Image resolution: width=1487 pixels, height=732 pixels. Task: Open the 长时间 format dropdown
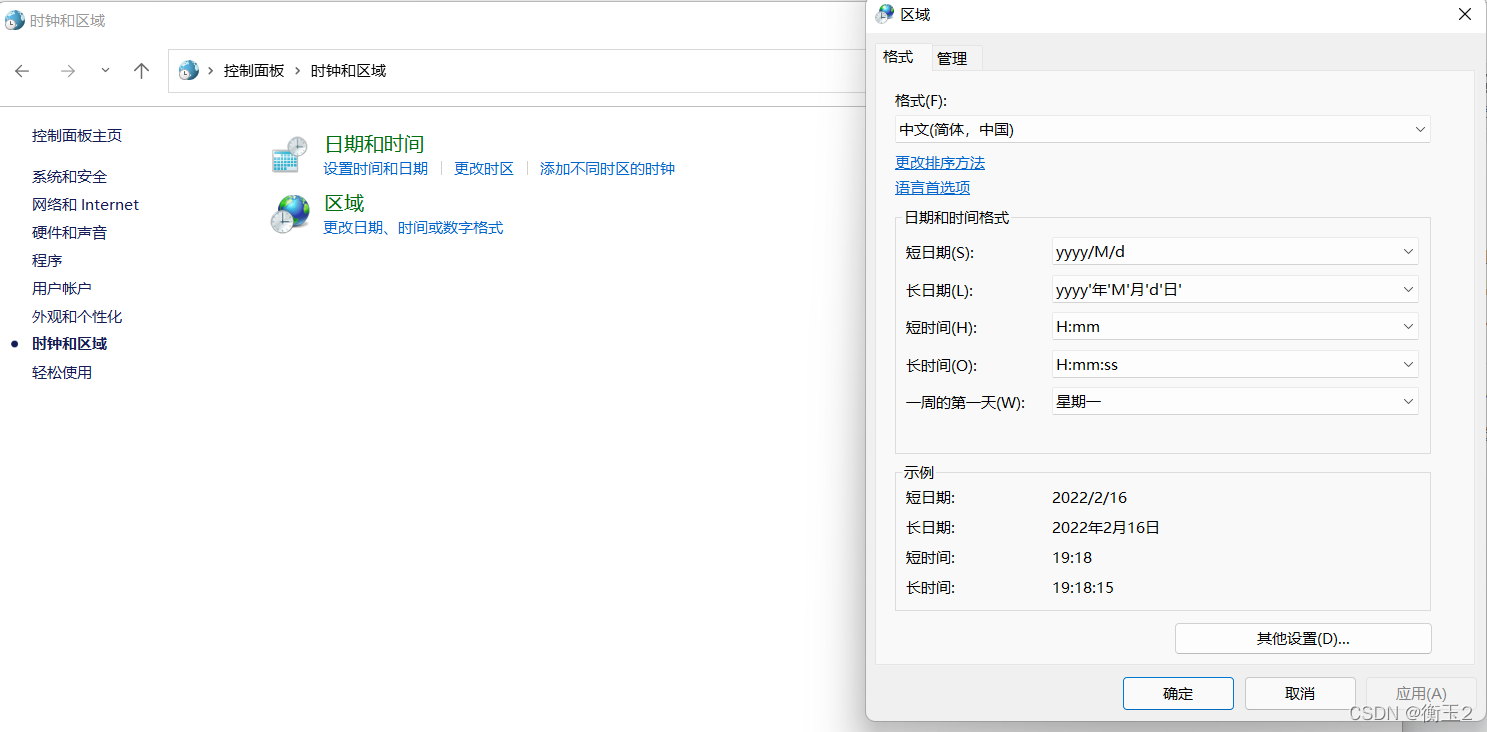(x=1235, y=365)
